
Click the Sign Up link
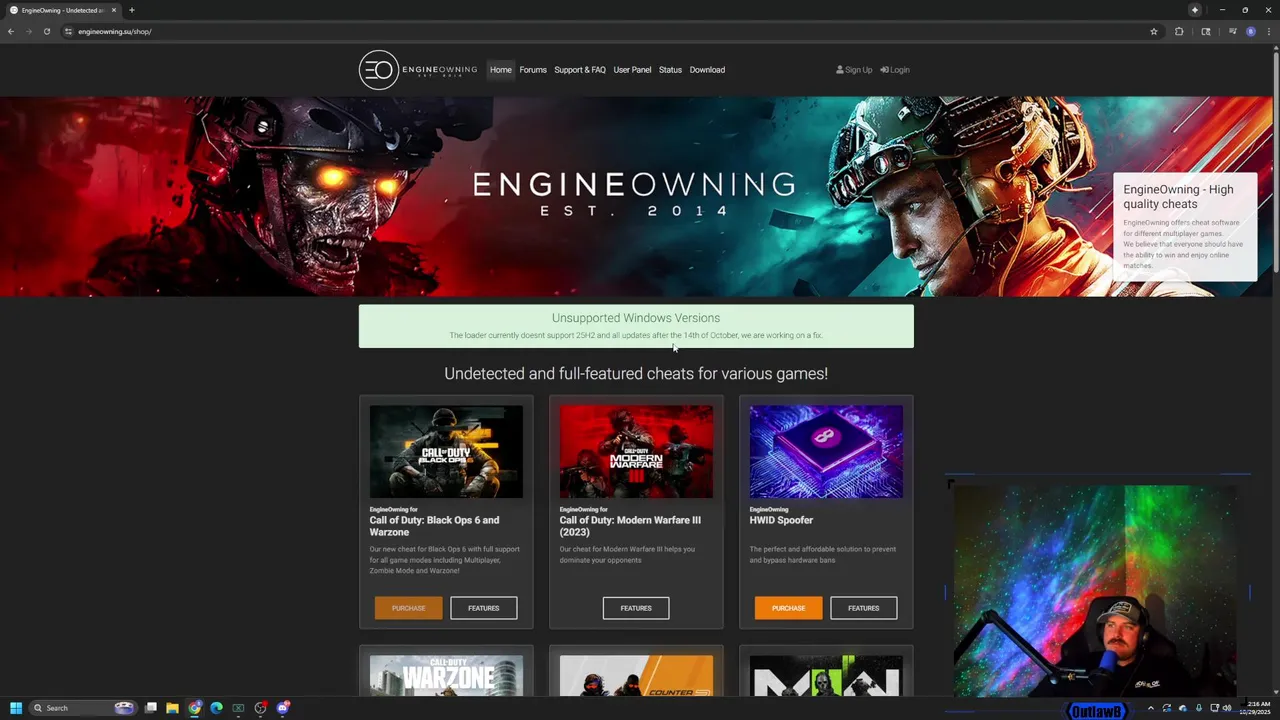854,70
